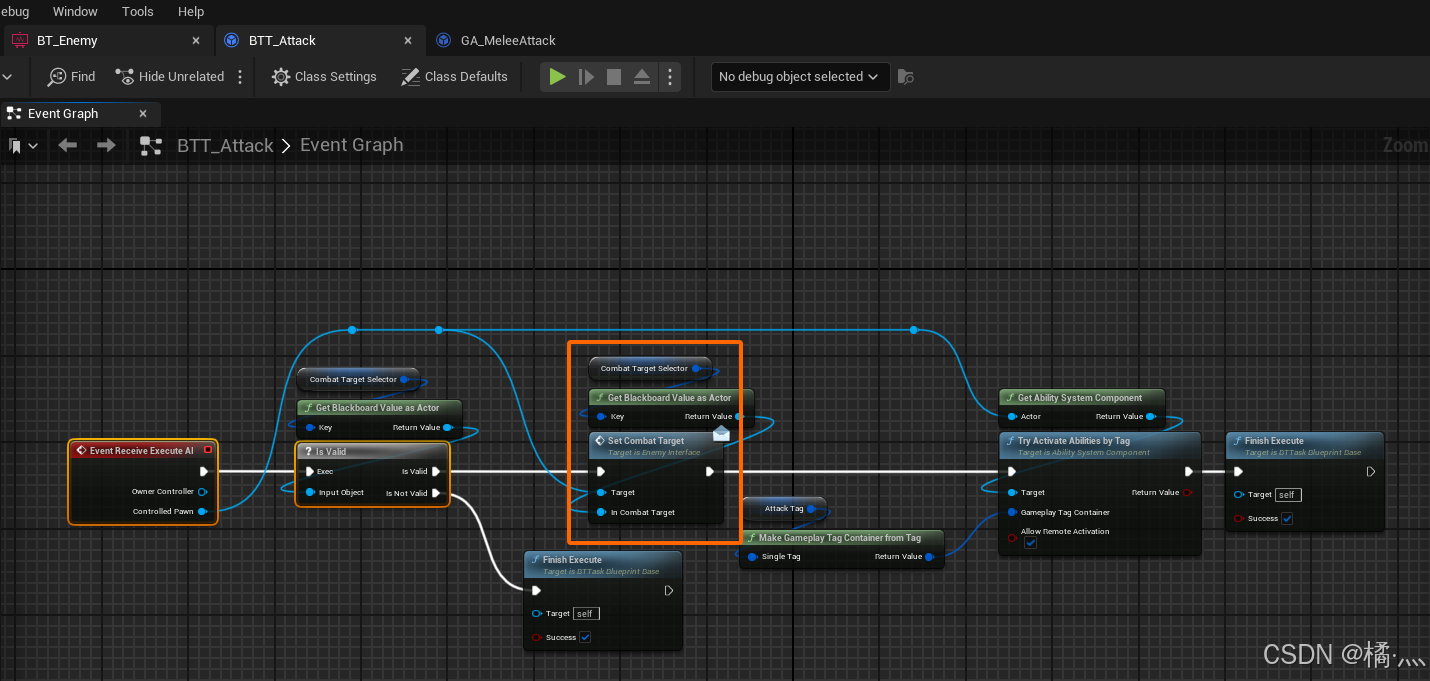1430x681 pixels.
Task: Click the Is Valid exec output pin
Action: 436,472
